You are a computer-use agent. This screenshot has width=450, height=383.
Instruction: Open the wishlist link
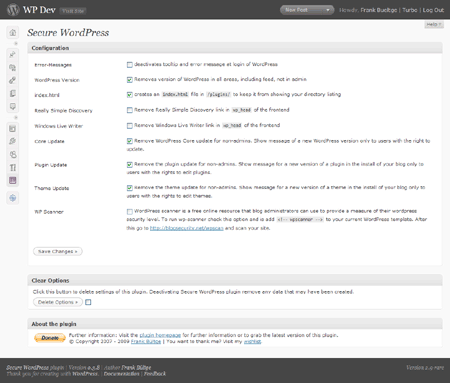point(252,342)
